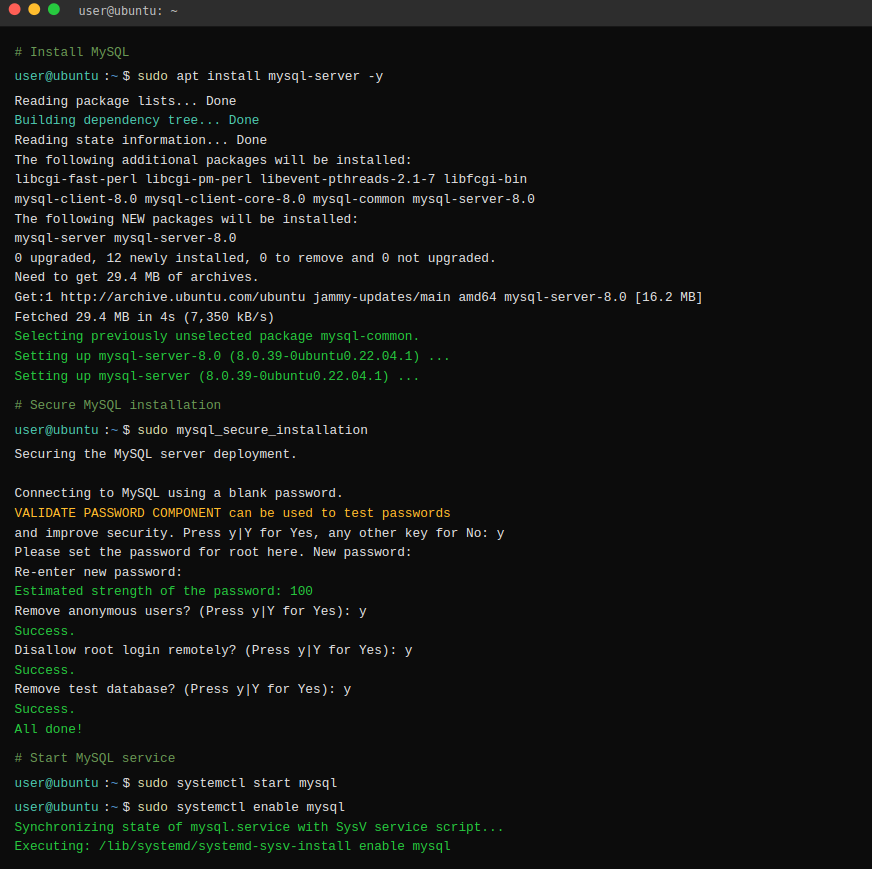Click the 'All done!' line
The width and height of the screenshot is (872, 869).
(x=48, y=728)
